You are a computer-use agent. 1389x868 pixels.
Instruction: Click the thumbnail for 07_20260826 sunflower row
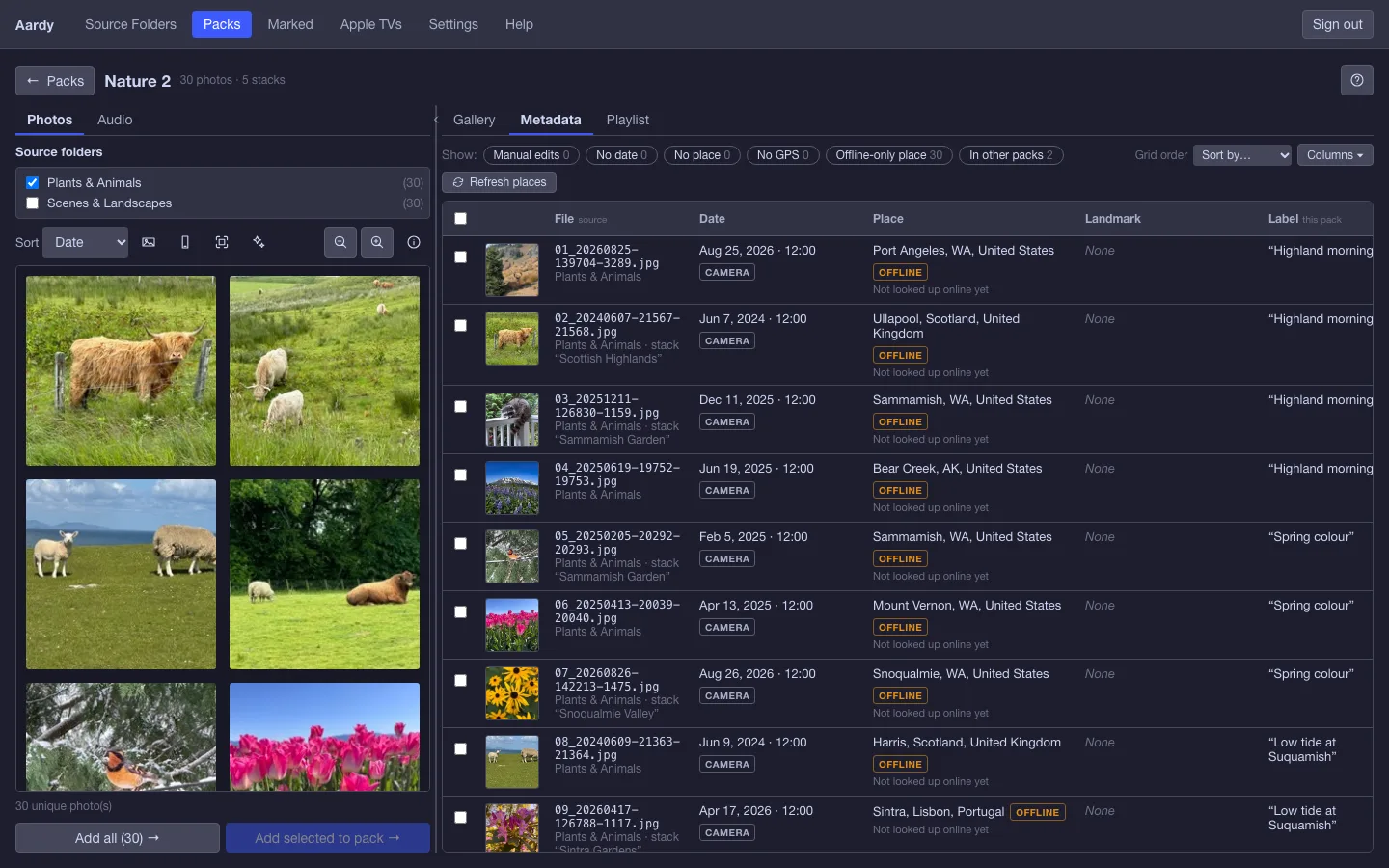(x=512, y=692)
